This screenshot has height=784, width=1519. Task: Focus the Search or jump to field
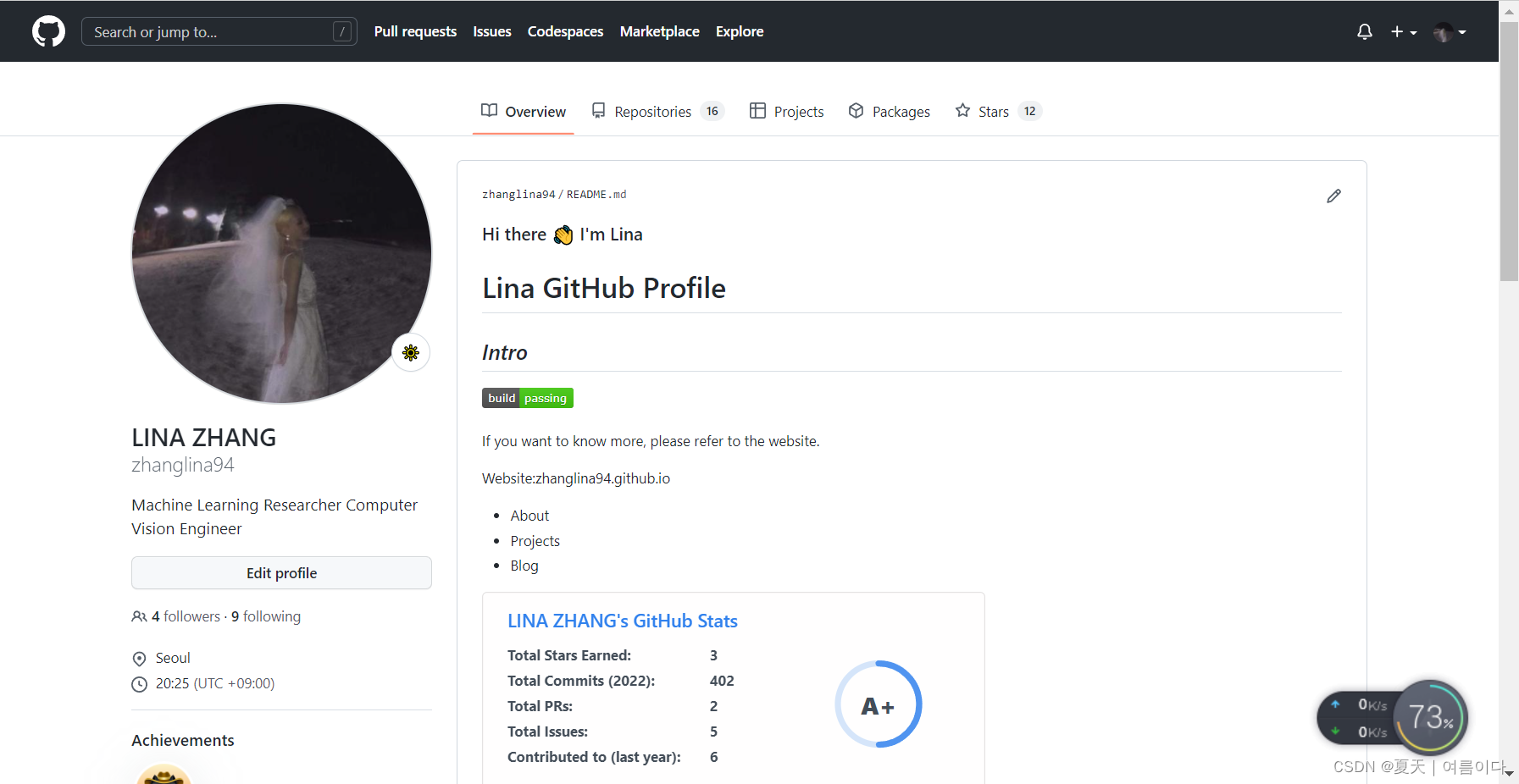[219, 31]
